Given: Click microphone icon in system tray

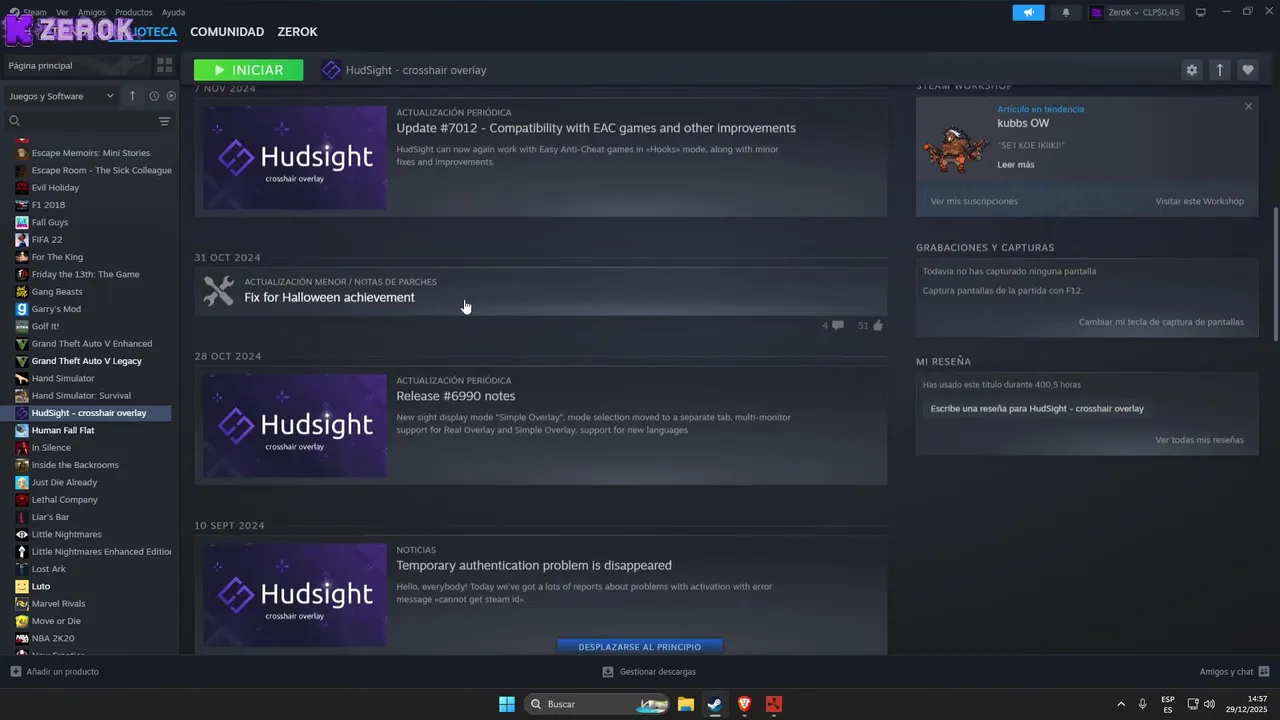Looking at the screenshot, I should (x=1142, y=704).
